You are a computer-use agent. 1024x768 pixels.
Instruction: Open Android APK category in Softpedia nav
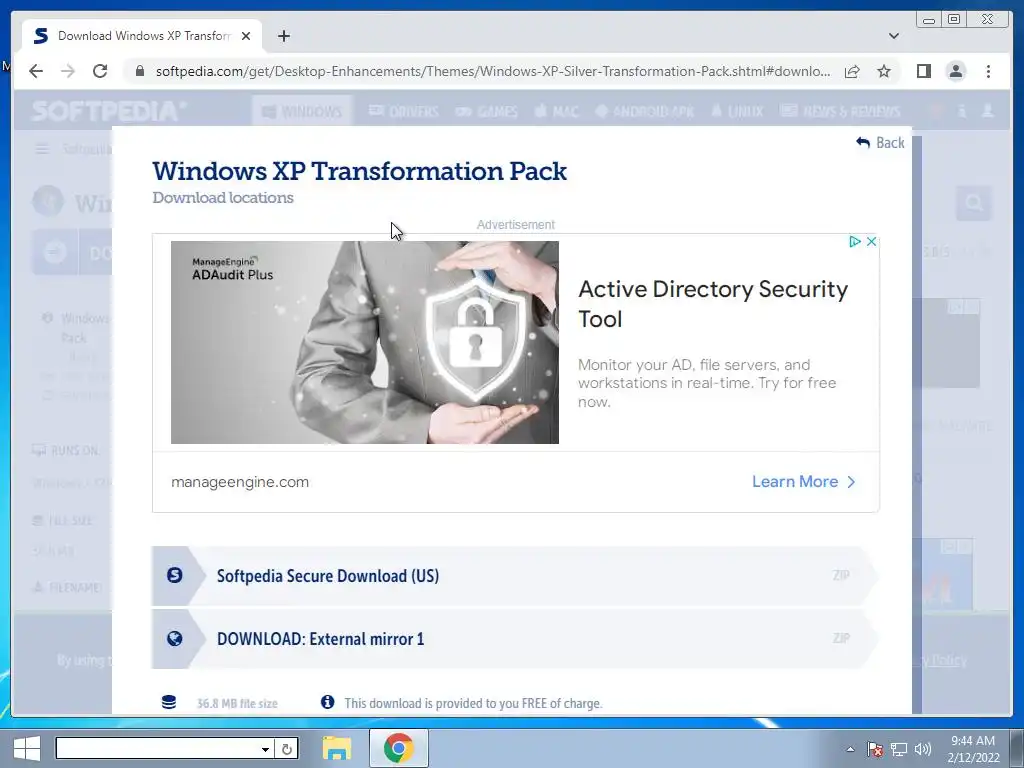[645, 111]
